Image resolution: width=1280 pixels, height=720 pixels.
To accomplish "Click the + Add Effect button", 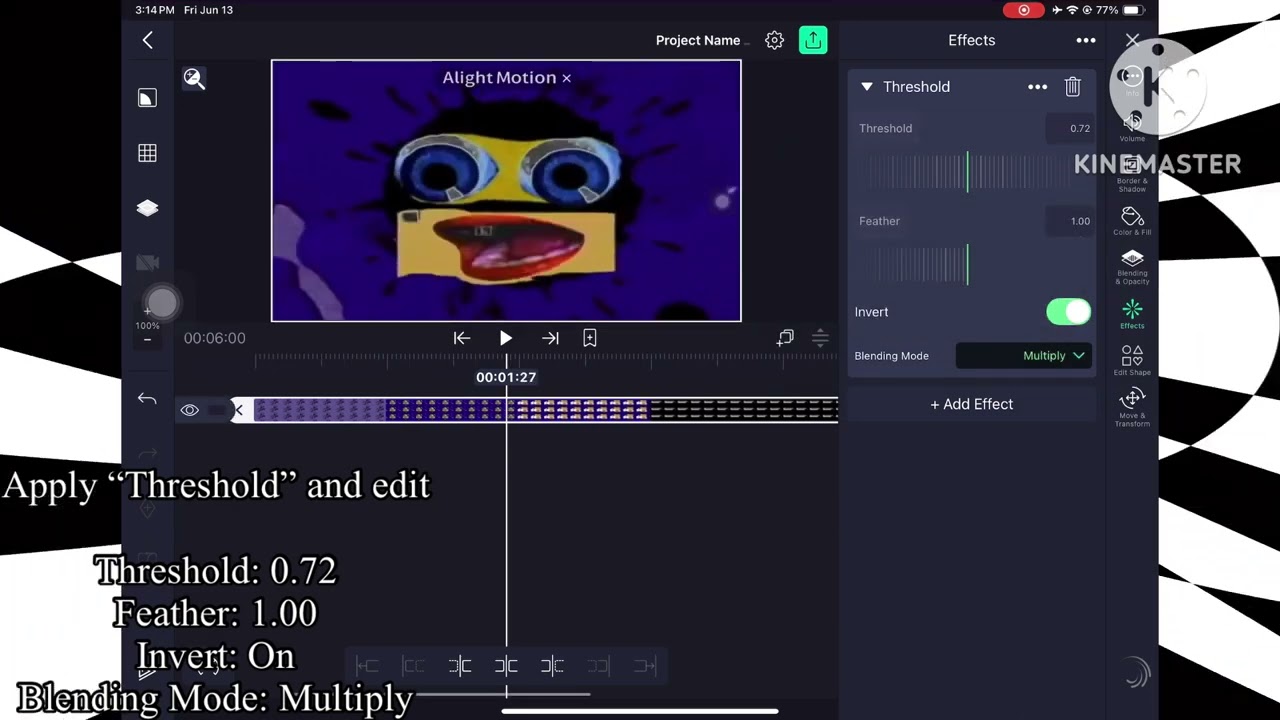I will [x=972, y=404].
